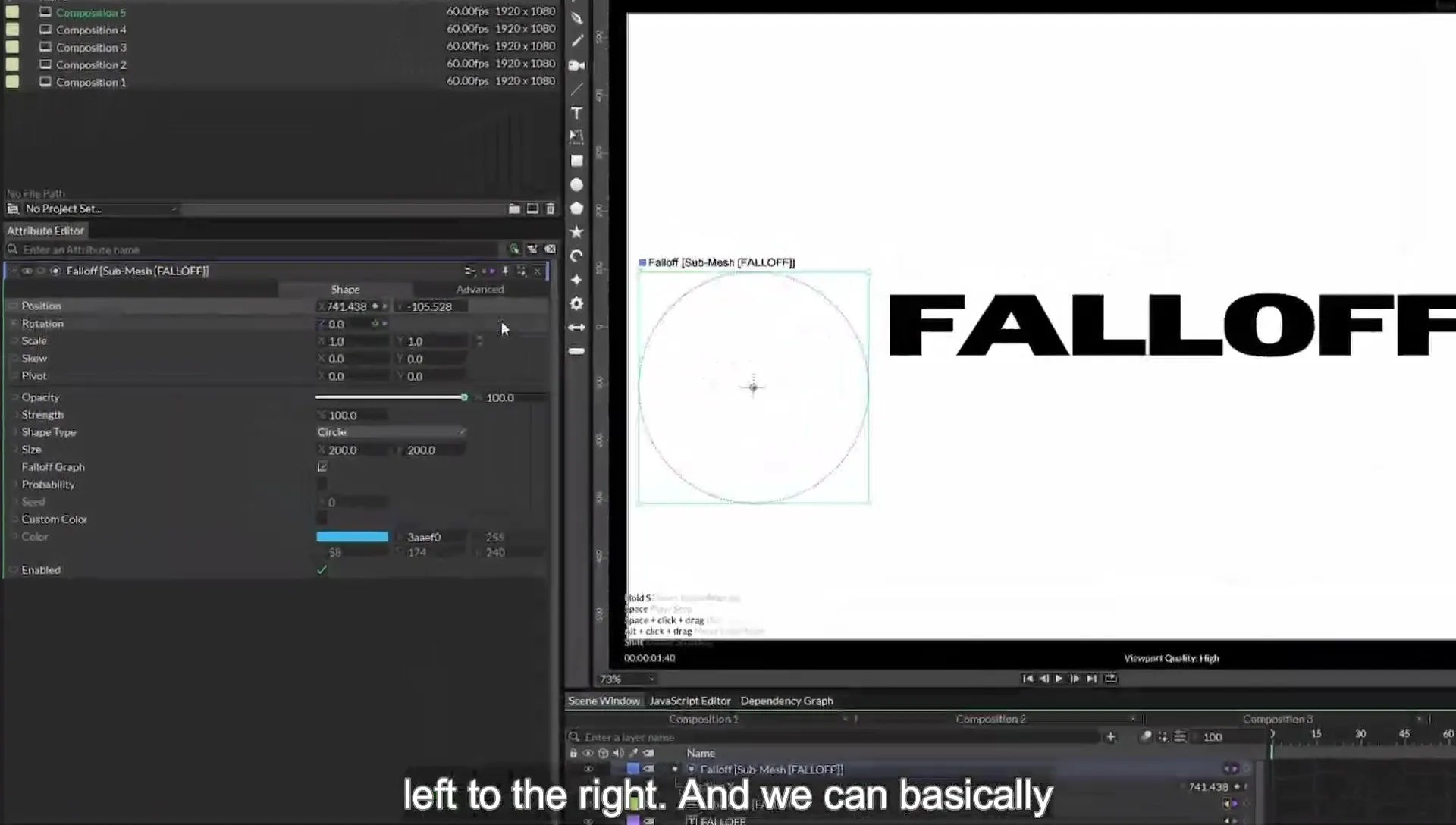This screenshot has width=1456, height=825.
Task: Select Composition 1 in the assets list
Action: 91,83
